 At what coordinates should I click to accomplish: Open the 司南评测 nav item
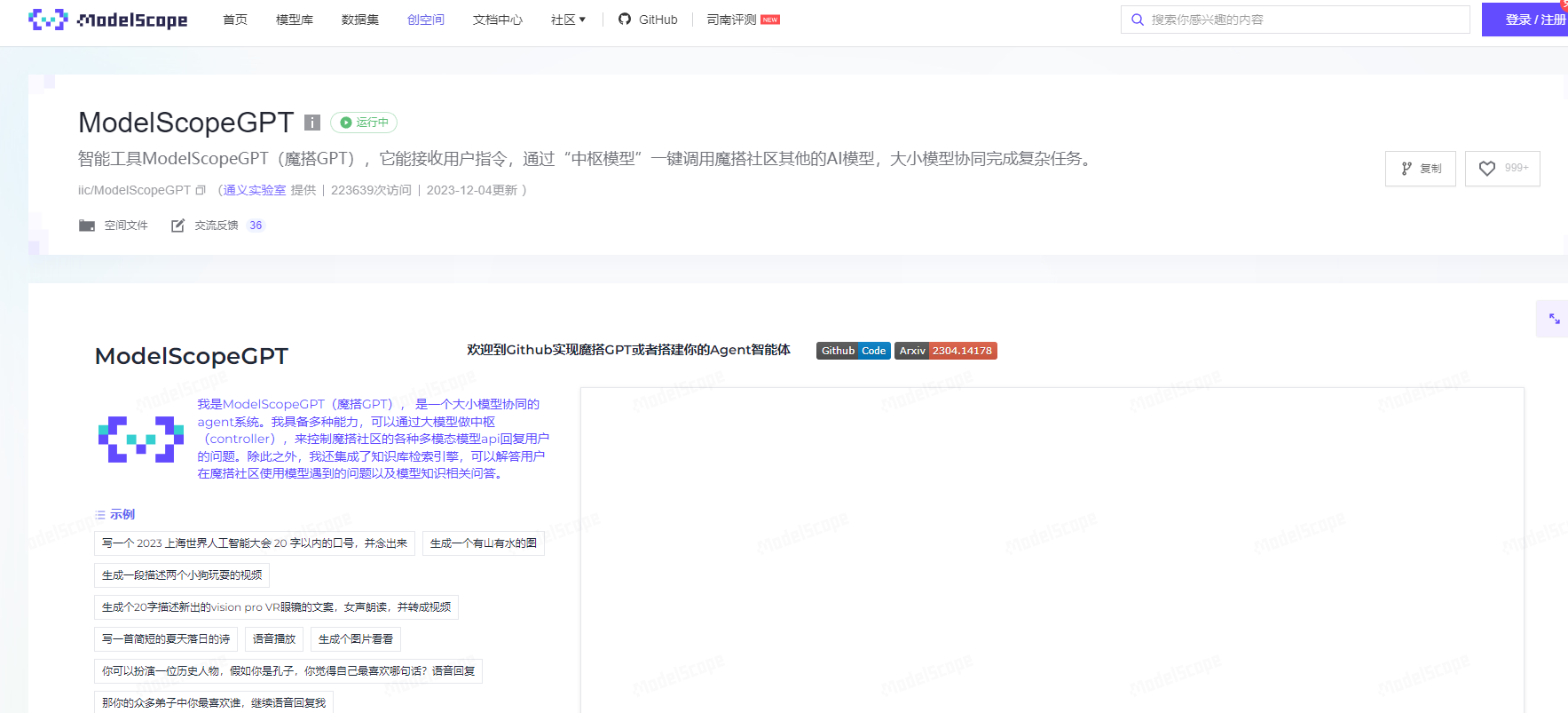[731, 20]
